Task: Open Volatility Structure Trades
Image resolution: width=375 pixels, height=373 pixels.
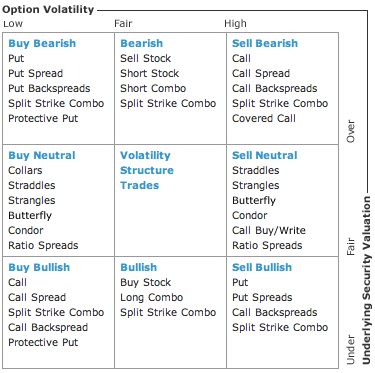Action: (x=147, y=170)
